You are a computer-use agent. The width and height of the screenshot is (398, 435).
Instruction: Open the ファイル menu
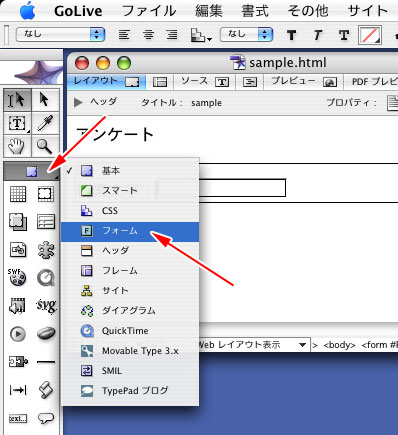(149, 11)
